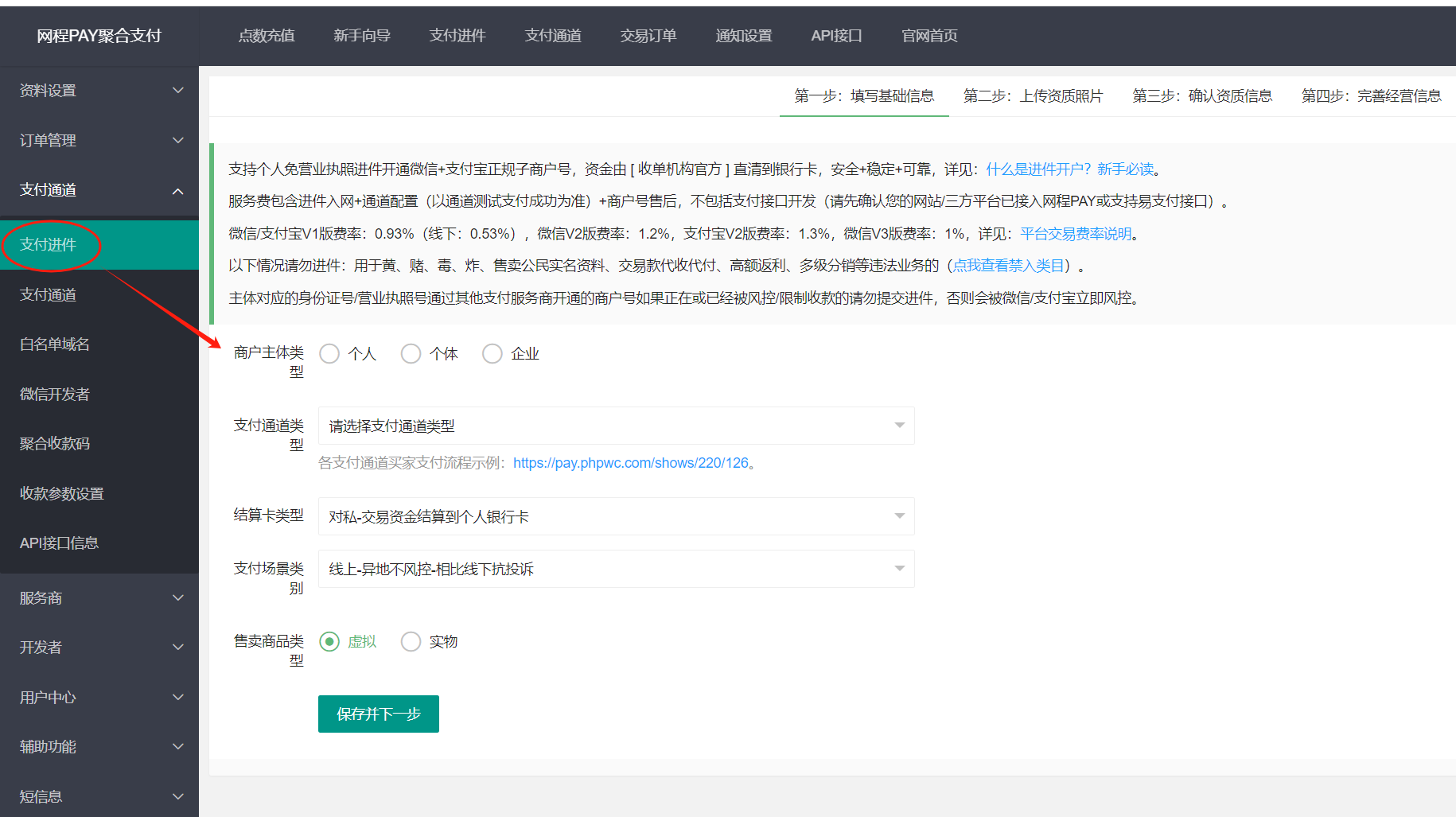
Task: Click the 网程PAY聚合支付 logo
Action: pyautogui.click(x=99, y=36)
